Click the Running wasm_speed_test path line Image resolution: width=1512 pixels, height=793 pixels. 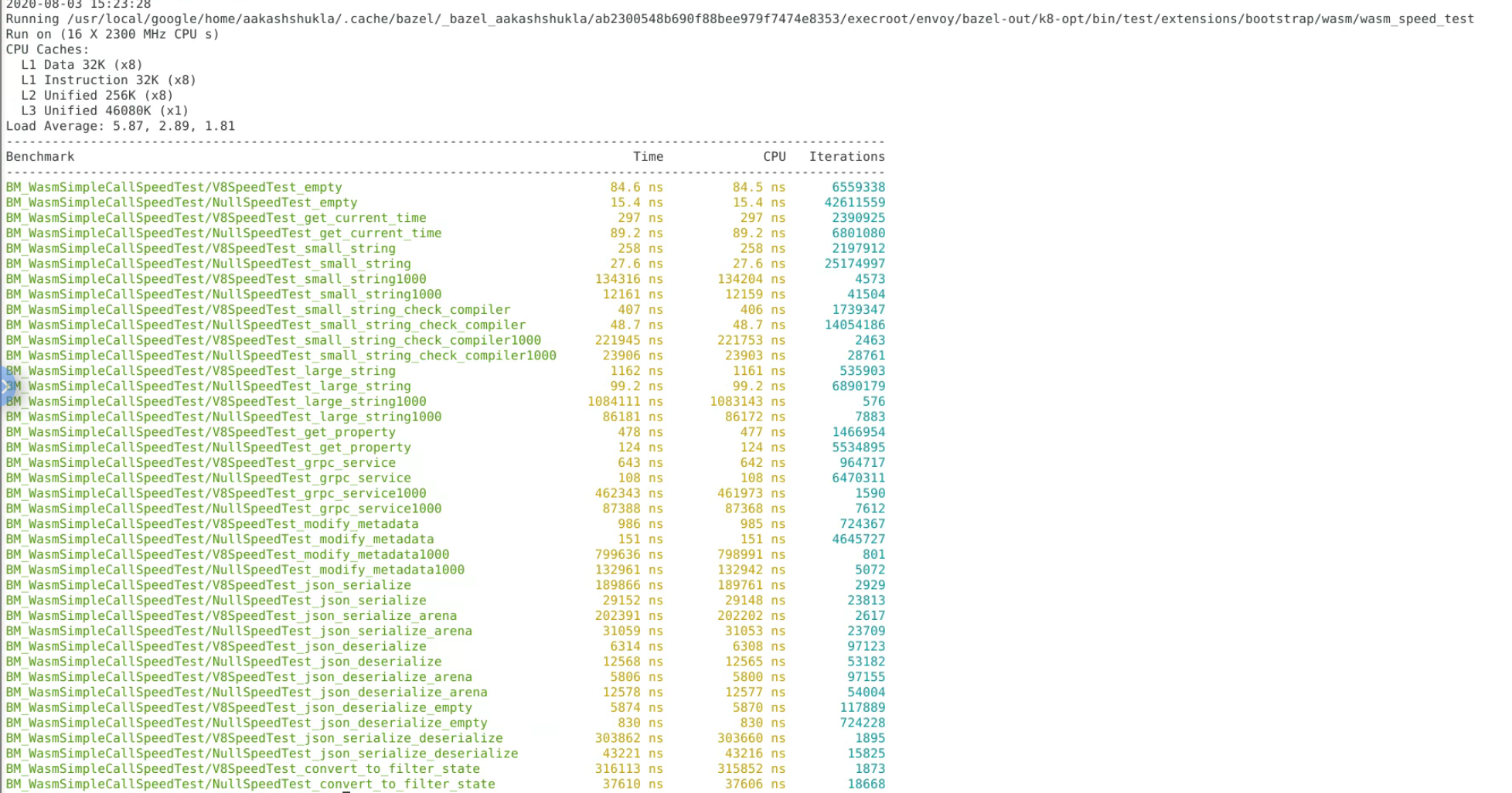pyautogui.click(x=740, y=19)
